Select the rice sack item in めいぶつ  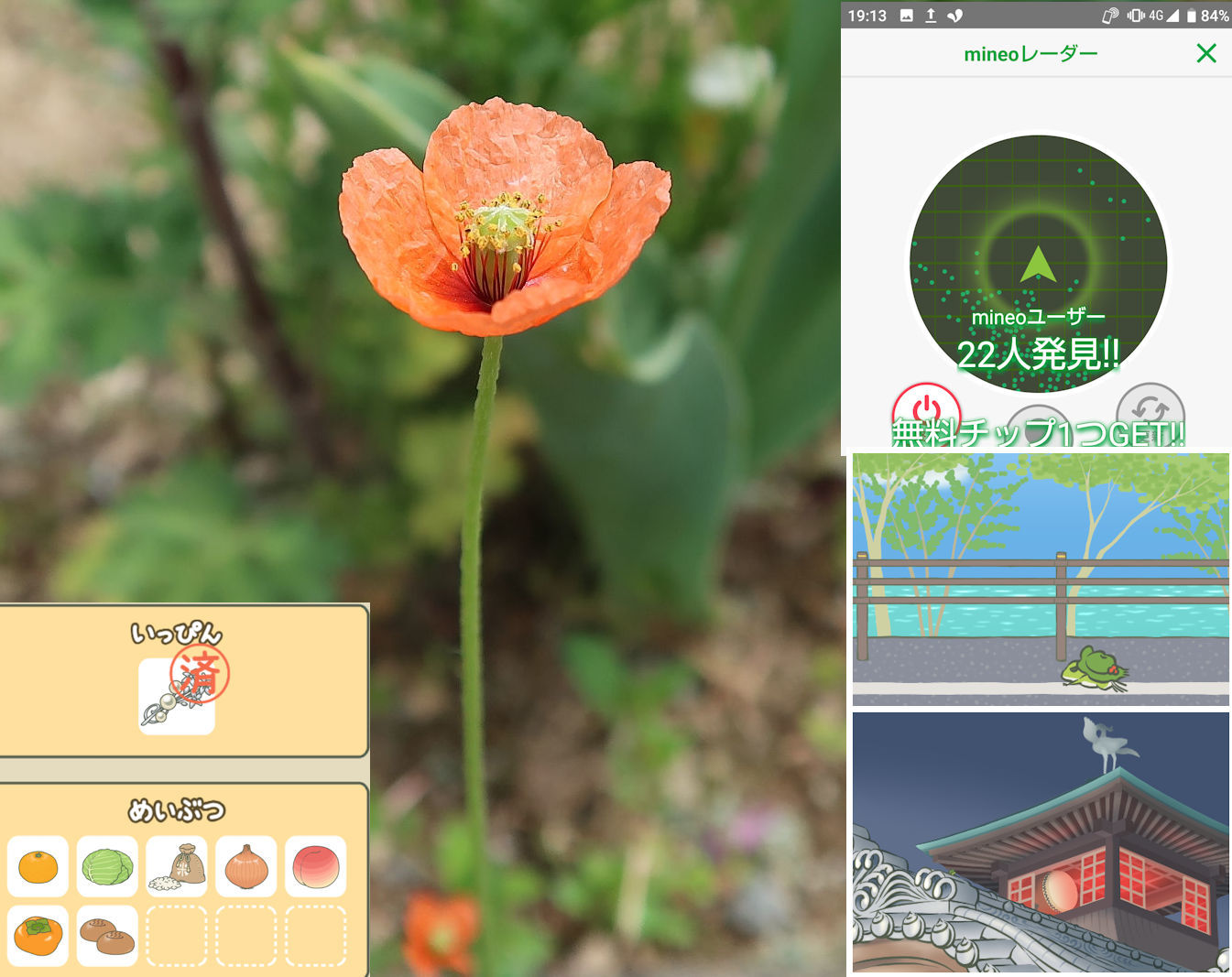point(177,866)
